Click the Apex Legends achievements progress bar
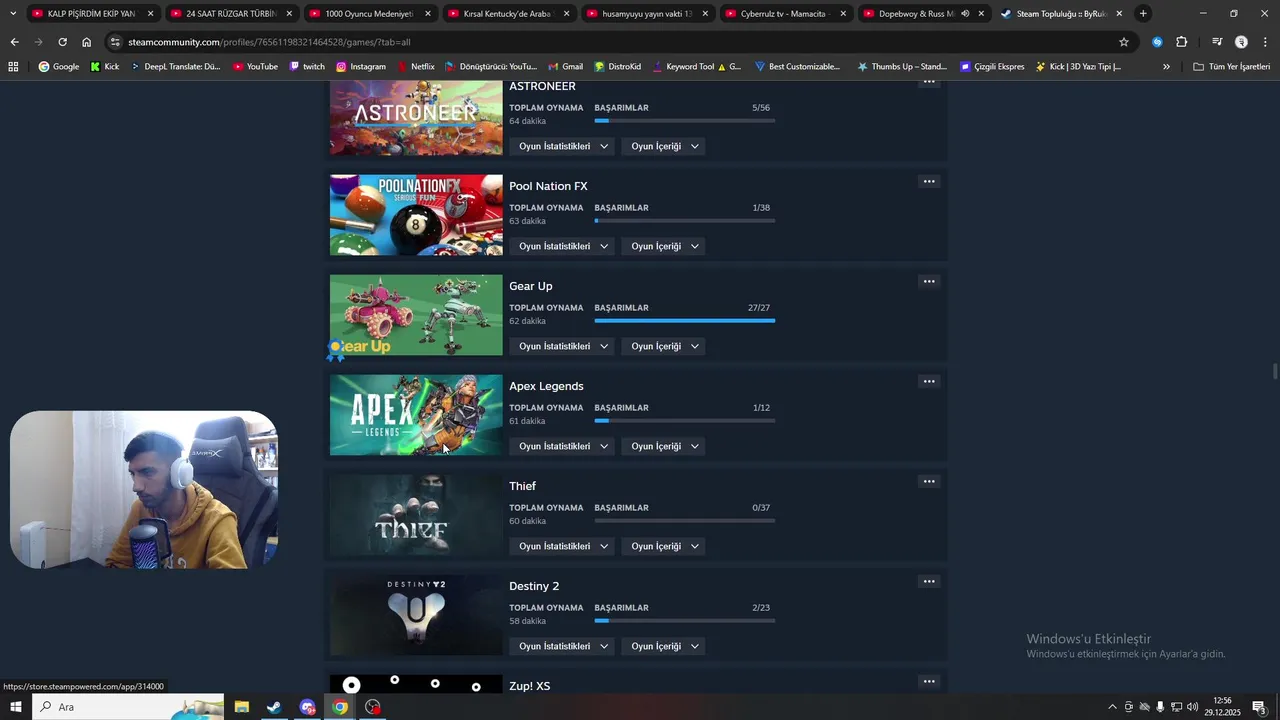 685,421
